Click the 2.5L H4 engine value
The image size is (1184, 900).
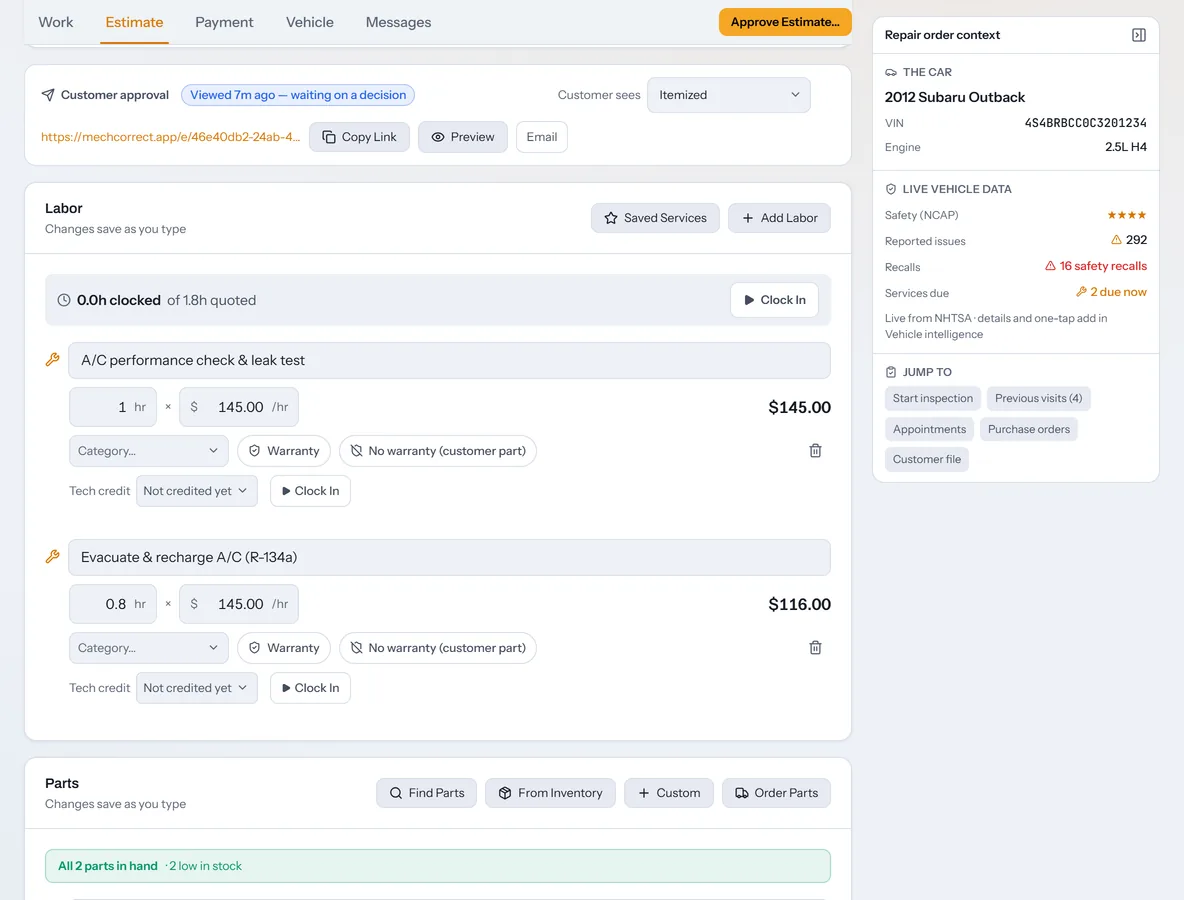pyautogui.click(x=1125, y=147)
